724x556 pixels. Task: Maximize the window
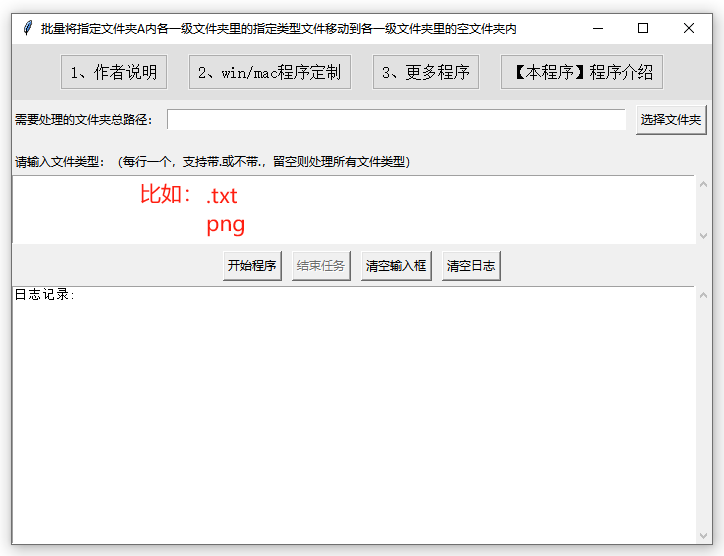coord(643,28)
